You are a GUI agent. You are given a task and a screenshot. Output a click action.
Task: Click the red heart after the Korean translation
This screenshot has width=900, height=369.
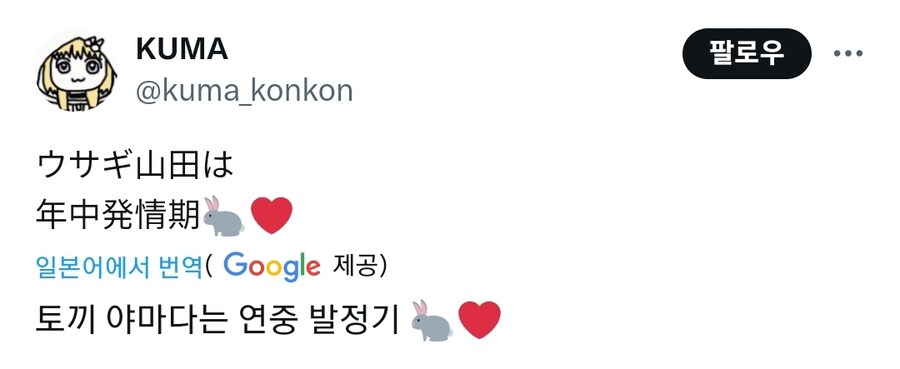tap(480, 320)
